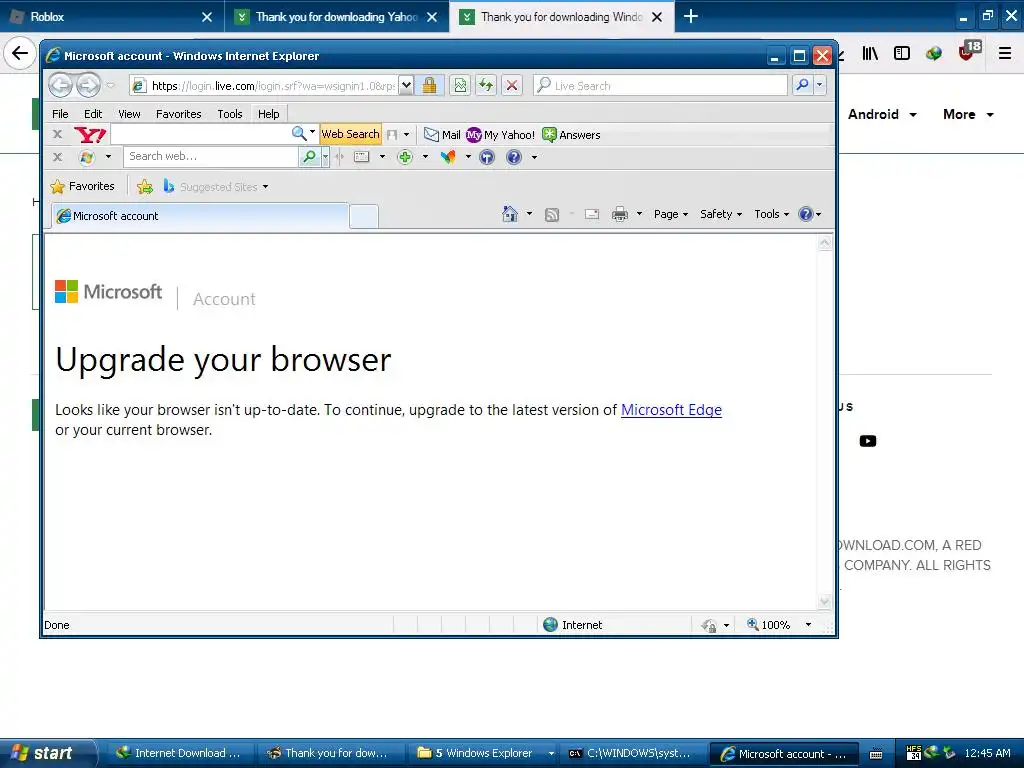
Task: Open the Firefox hamburger menu
Action: coord(1005,53)
